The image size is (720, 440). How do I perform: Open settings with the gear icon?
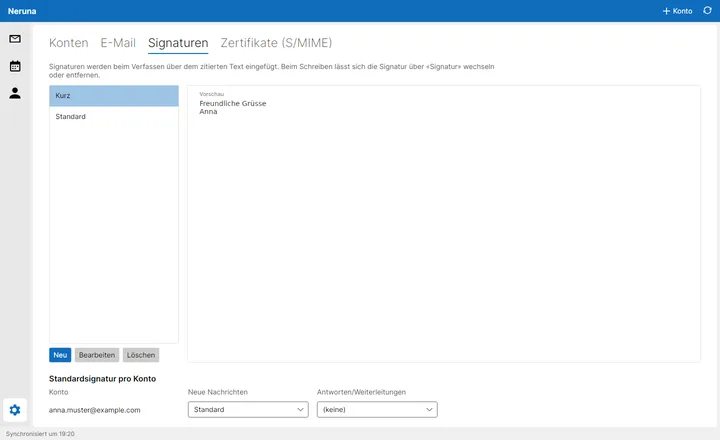coord(15,410)
